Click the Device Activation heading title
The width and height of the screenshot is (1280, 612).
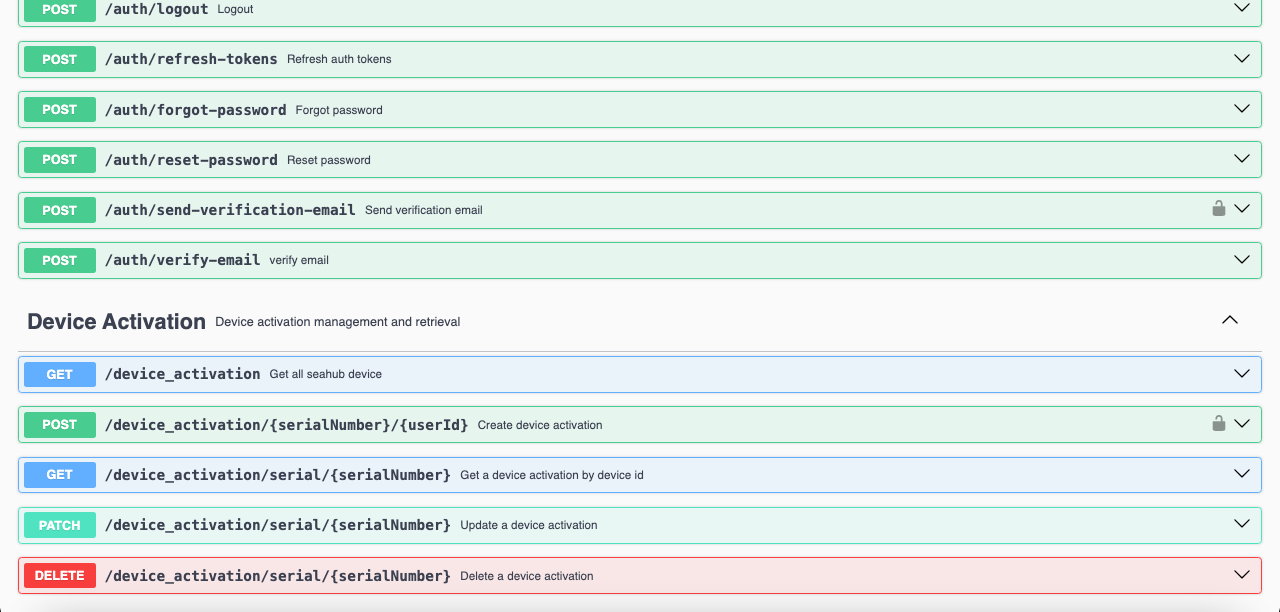[x=116, y=322]
